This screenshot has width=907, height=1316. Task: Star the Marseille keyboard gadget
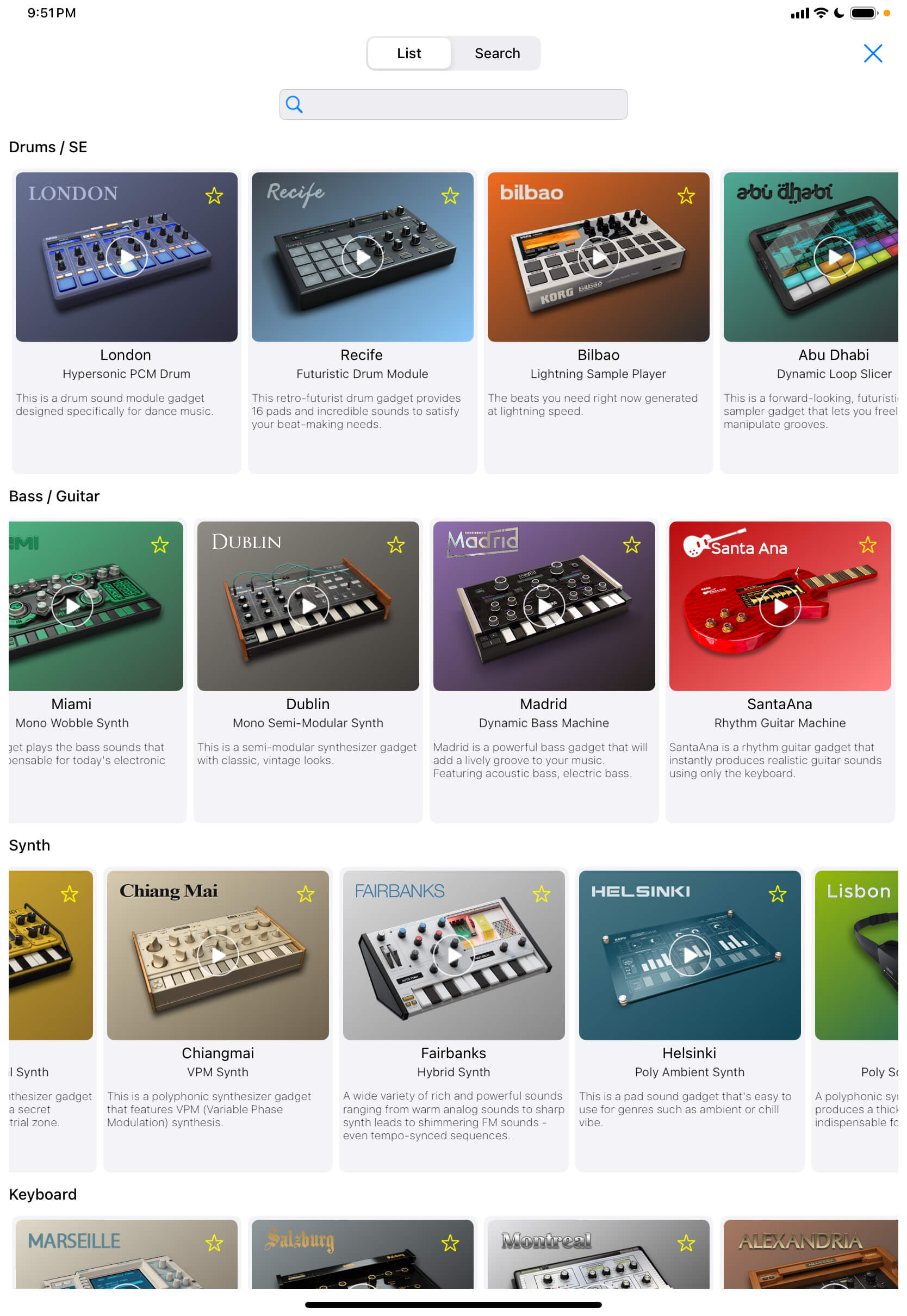(214, 1244)
